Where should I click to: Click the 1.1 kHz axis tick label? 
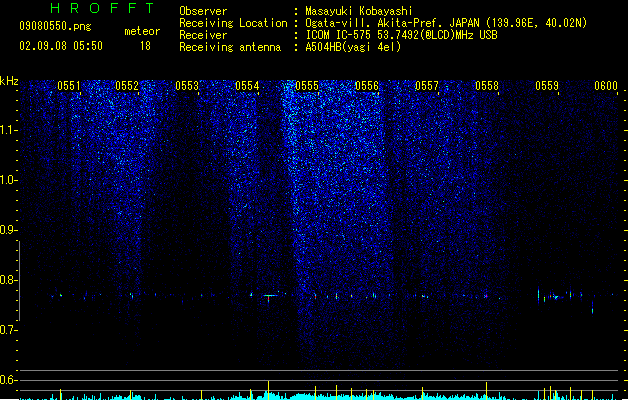tap(8, 130)
